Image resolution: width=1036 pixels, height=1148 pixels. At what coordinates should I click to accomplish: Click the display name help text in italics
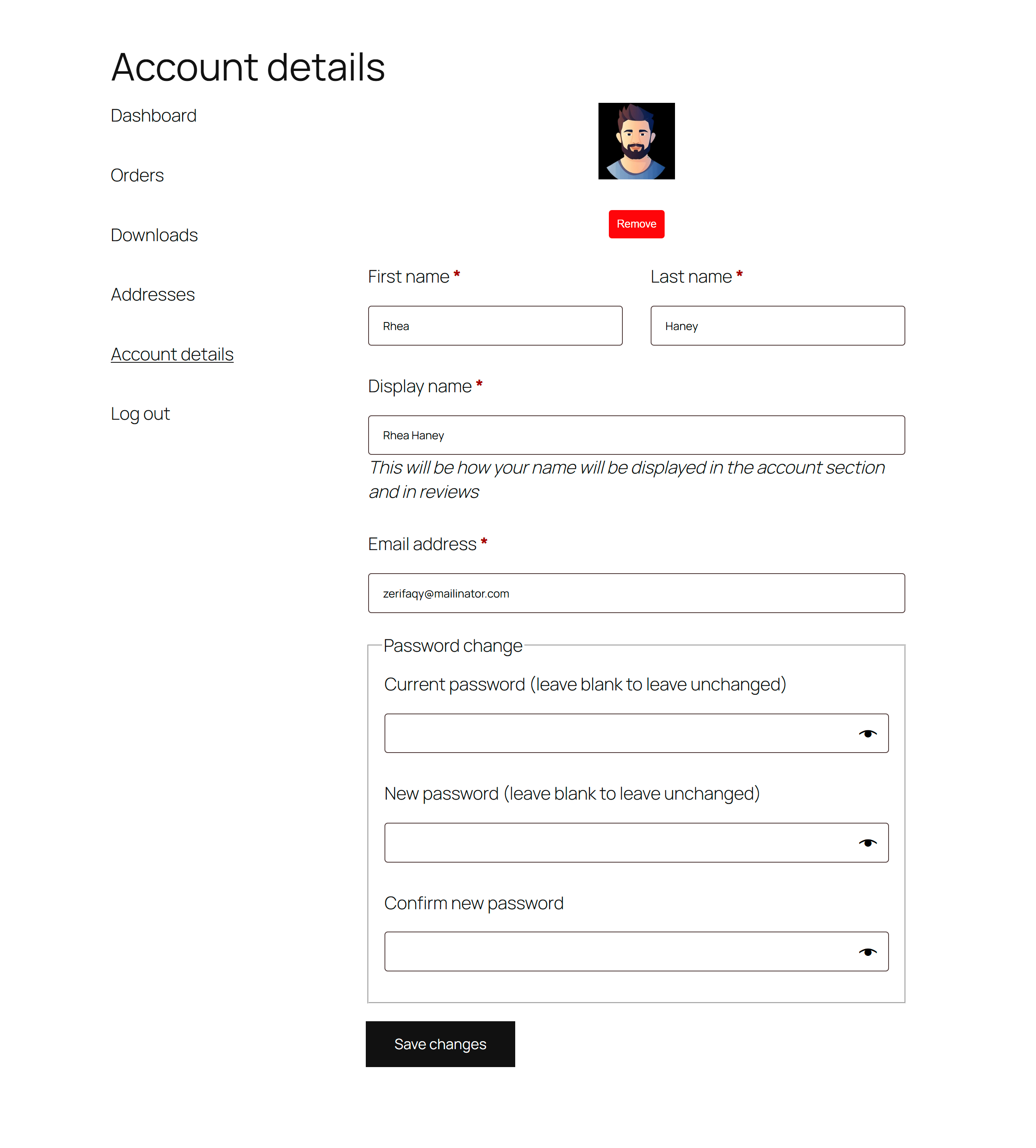(x=627, y=480)
